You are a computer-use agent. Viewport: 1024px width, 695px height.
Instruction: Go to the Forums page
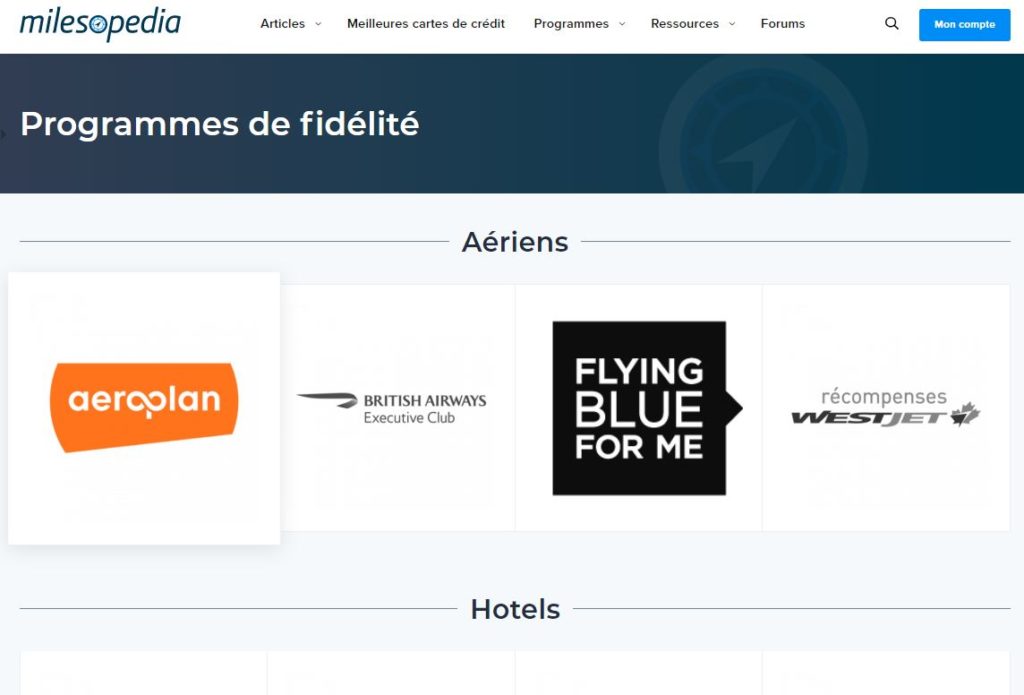click(782, 24)
